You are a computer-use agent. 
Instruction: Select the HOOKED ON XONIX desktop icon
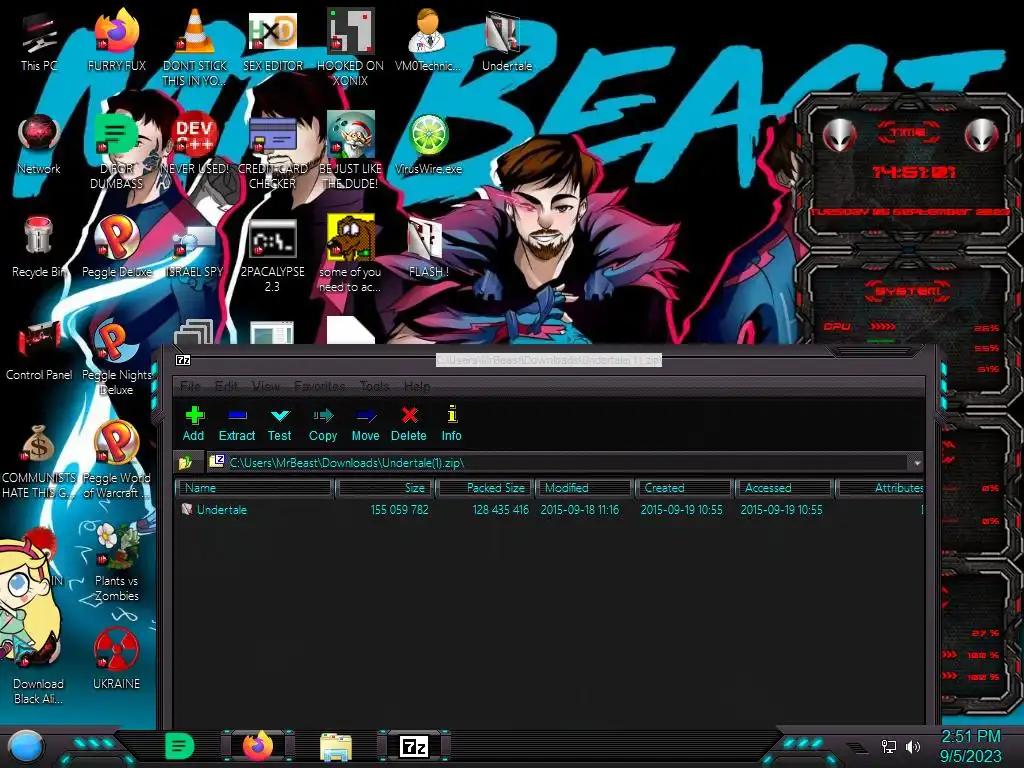(x=350, y=47)
